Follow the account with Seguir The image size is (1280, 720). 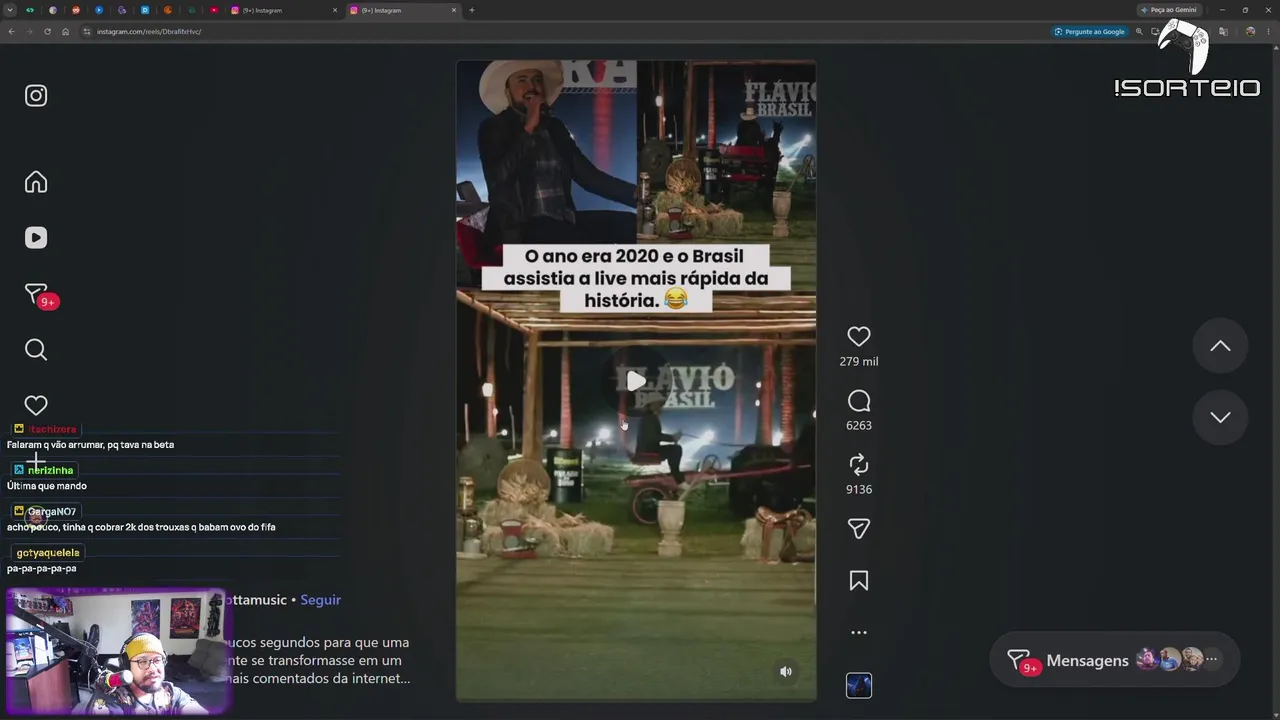coord(321,600)
